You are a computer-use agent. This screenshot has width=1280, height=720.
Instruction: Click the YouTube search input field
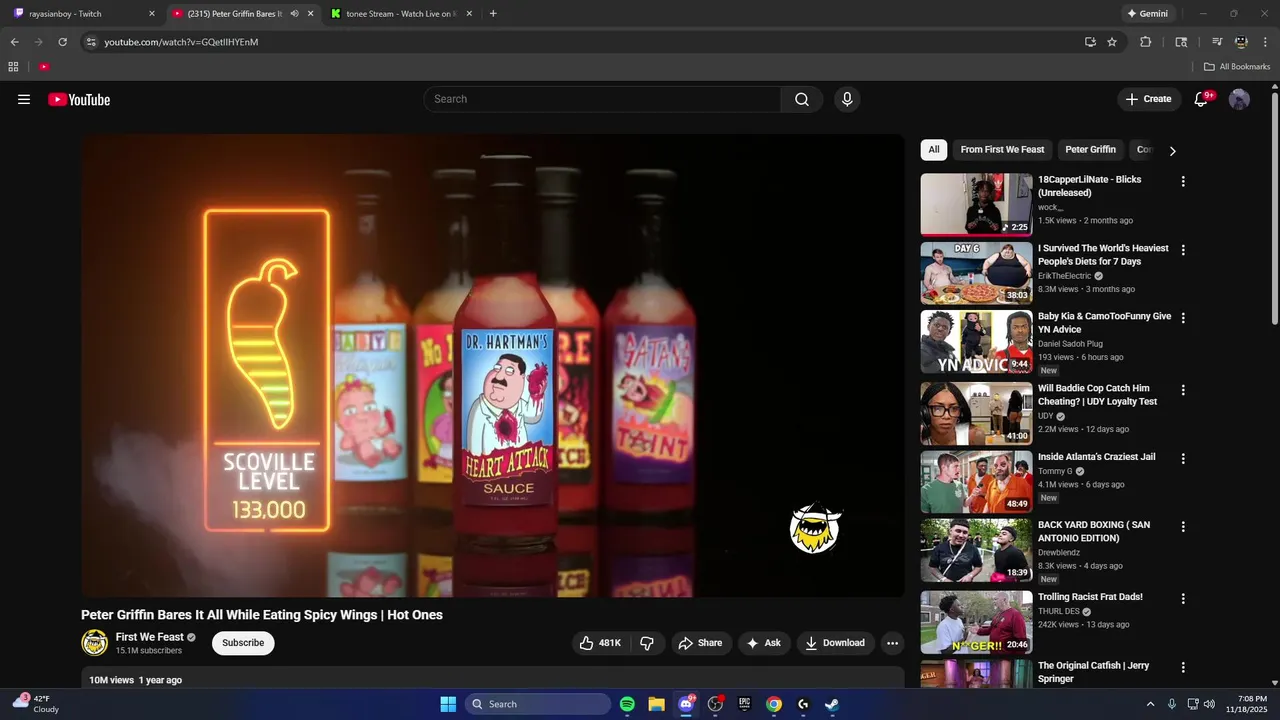(603, 99)
